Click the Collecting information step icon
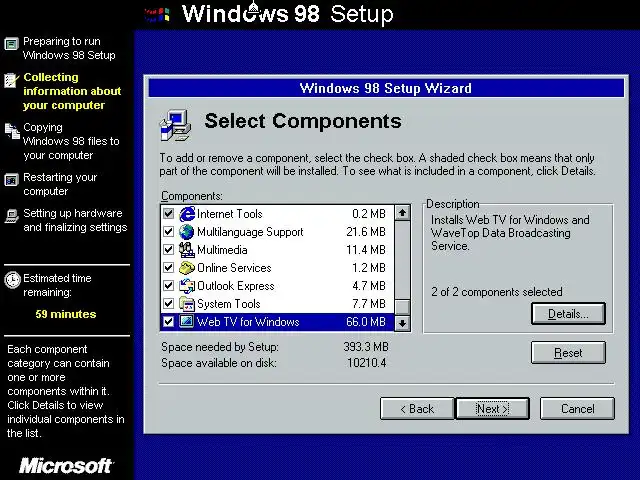This screenshot has width=640, height=480. coord(11,80)
